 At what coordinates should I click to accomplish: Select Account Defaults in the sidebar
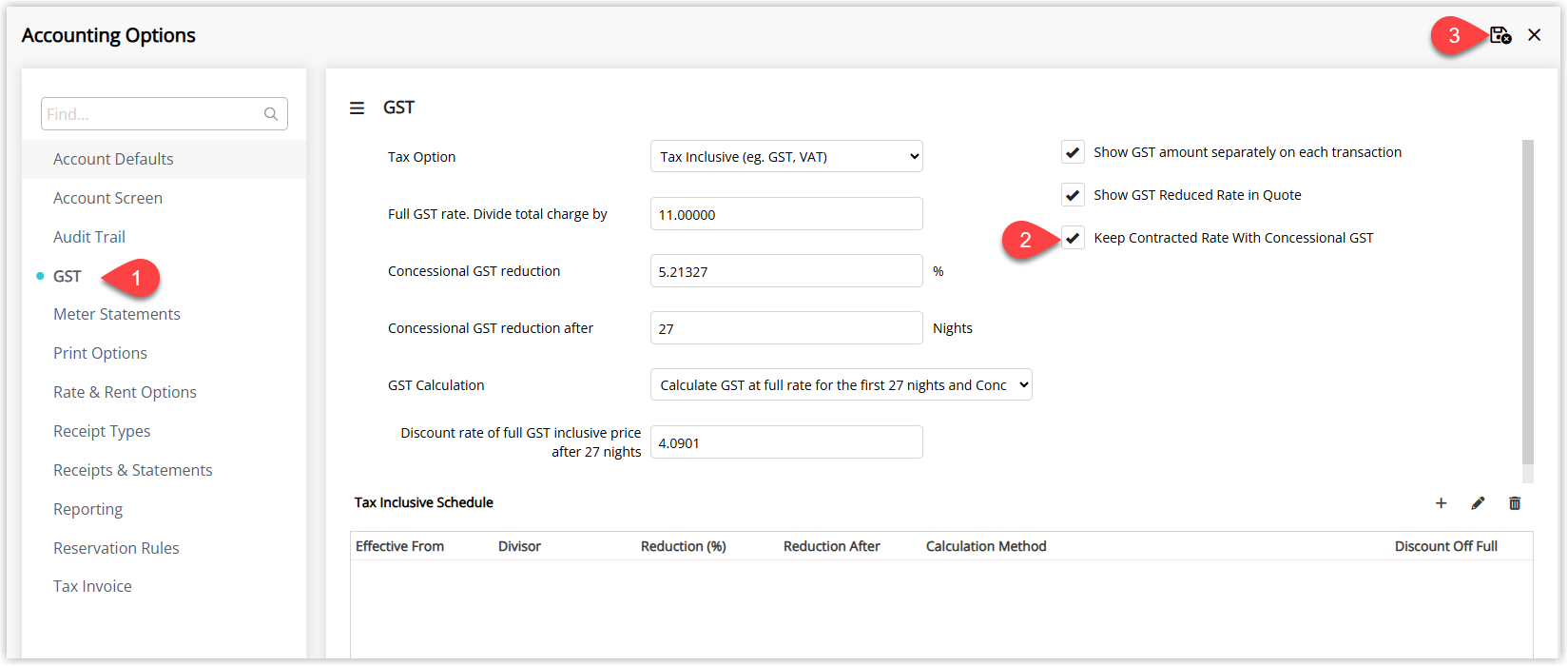165,159
